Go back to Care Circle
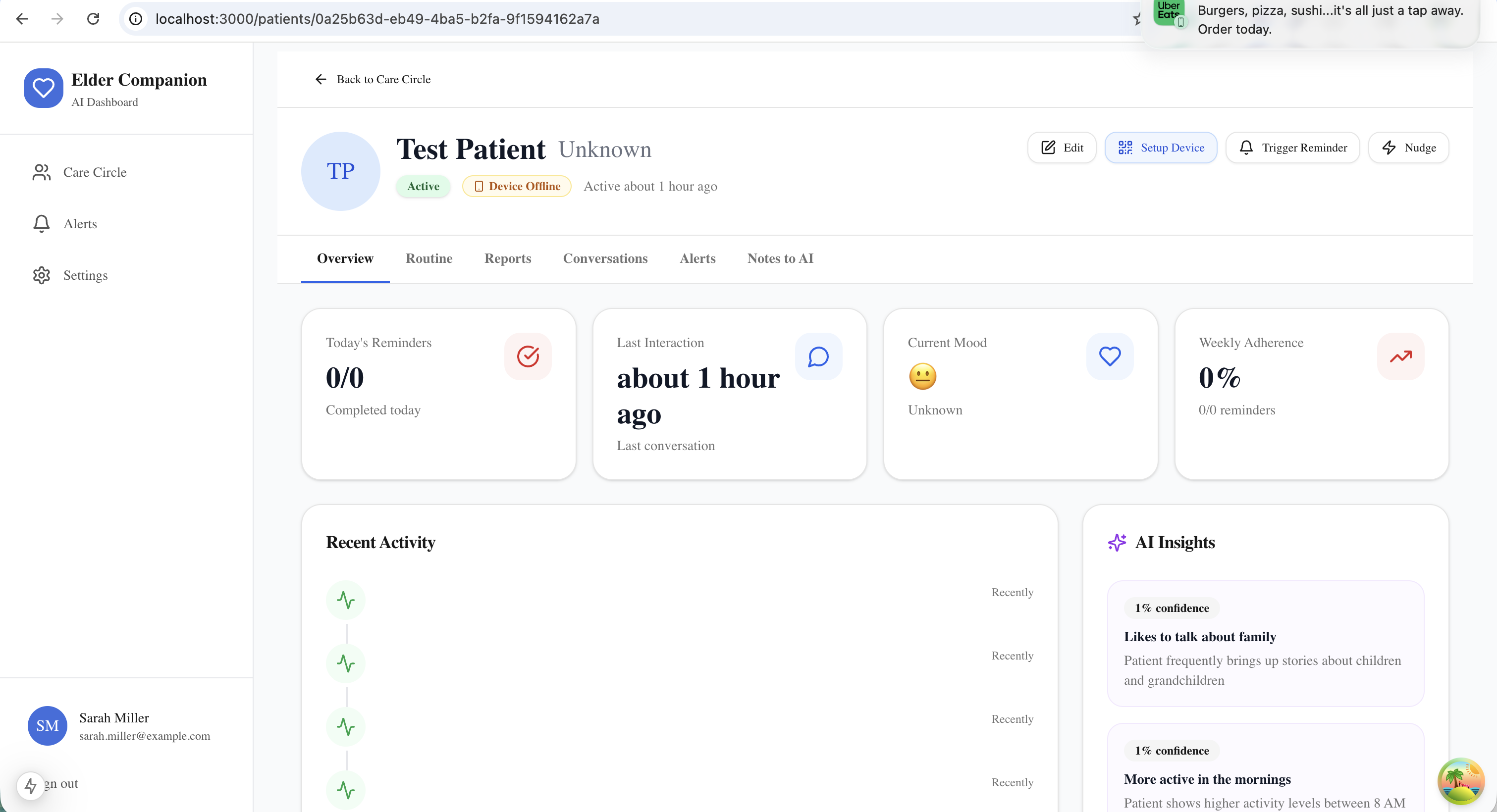The width and height of the screenshot is (1497, 812). (373, 79)
